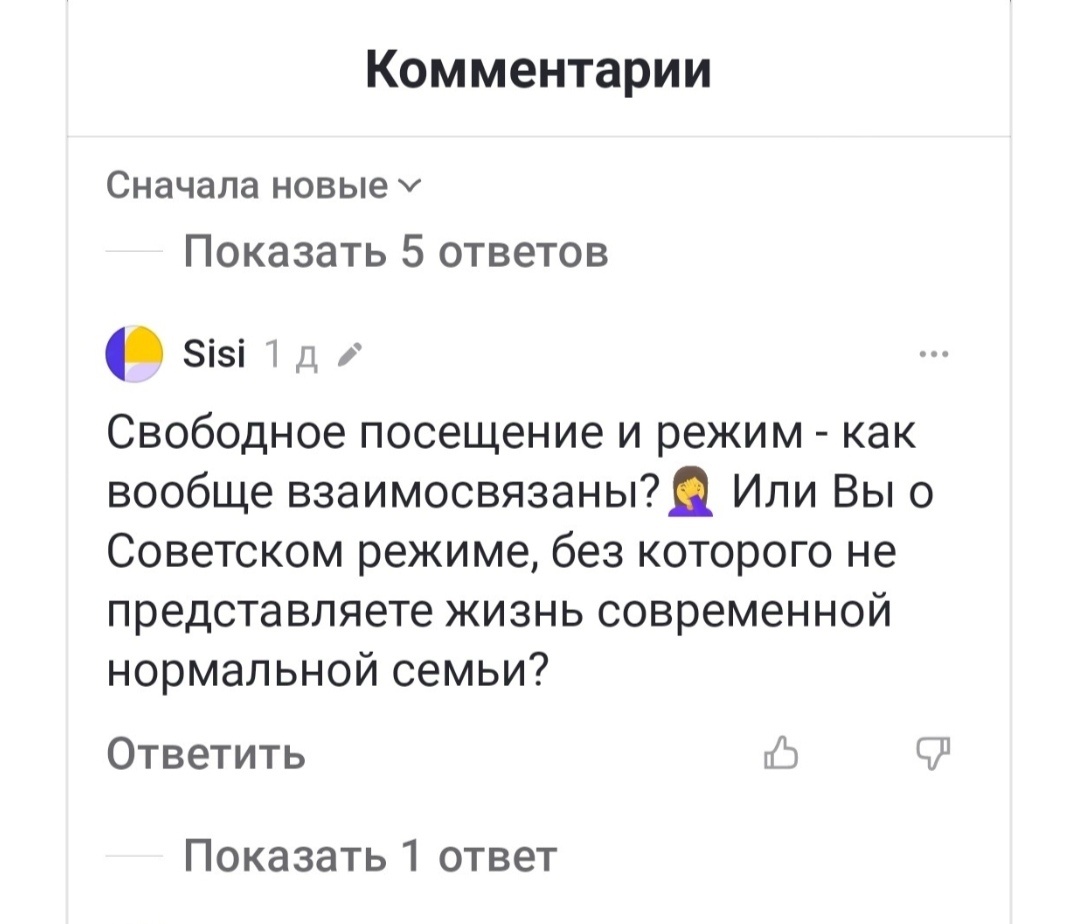This screenshot has width=1080, height=924.
Task: Expand "Показать 5 ответов" to show replies
Action: tap(394, 251)
